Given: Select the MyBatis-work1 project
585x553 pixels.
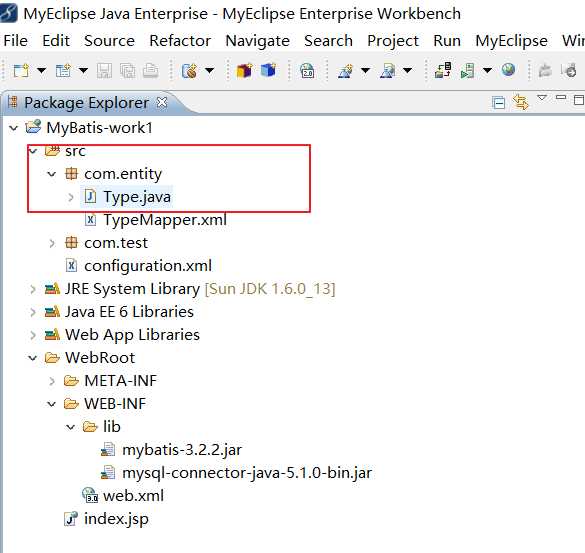Looking at the screenshot, I should coord(100,128).
